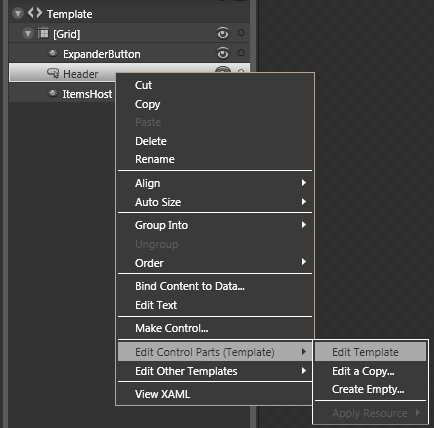Select the ItemsHost tree item
This screenshot has width=434, height=428.
(62, 94)
